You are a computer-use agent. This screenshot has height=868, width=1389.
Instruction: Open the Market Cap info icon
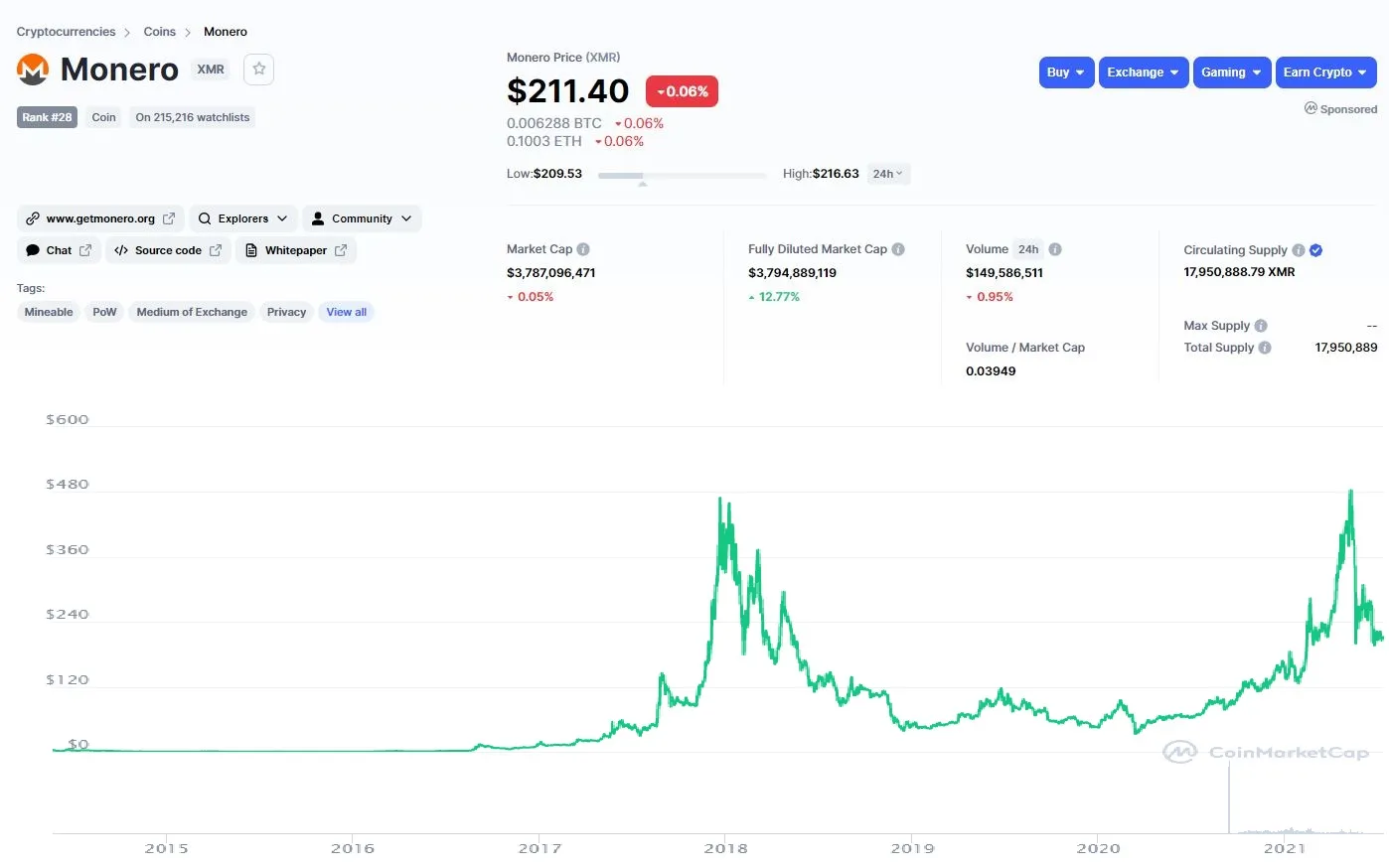[x=583, y=249]
